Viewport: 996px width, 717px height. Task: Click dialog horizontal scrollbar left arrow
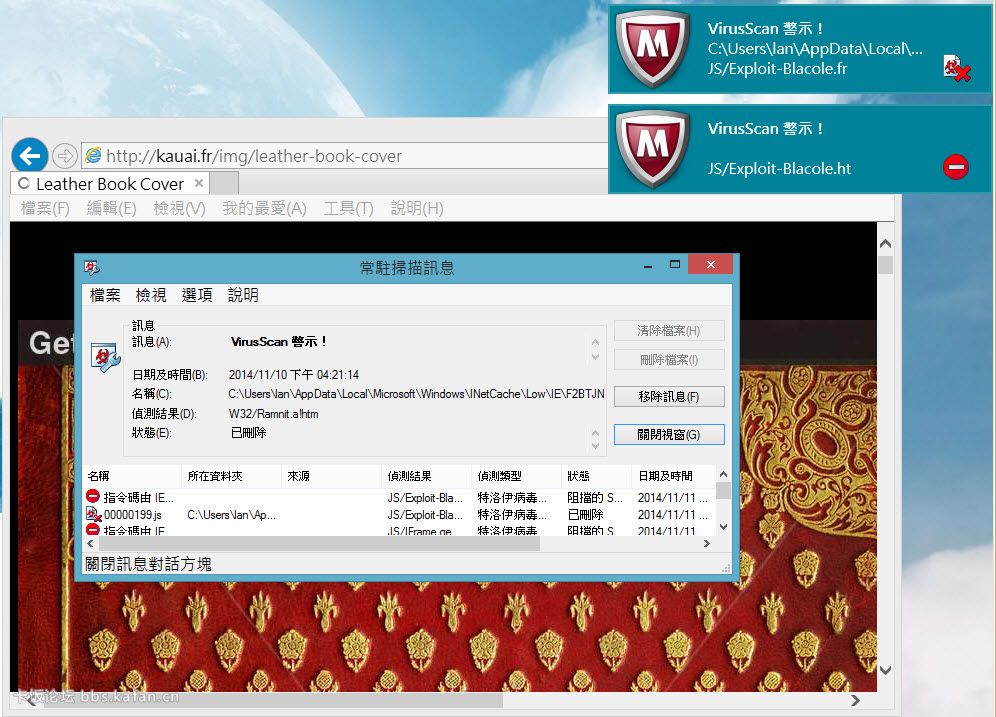(x=90, y=544)
